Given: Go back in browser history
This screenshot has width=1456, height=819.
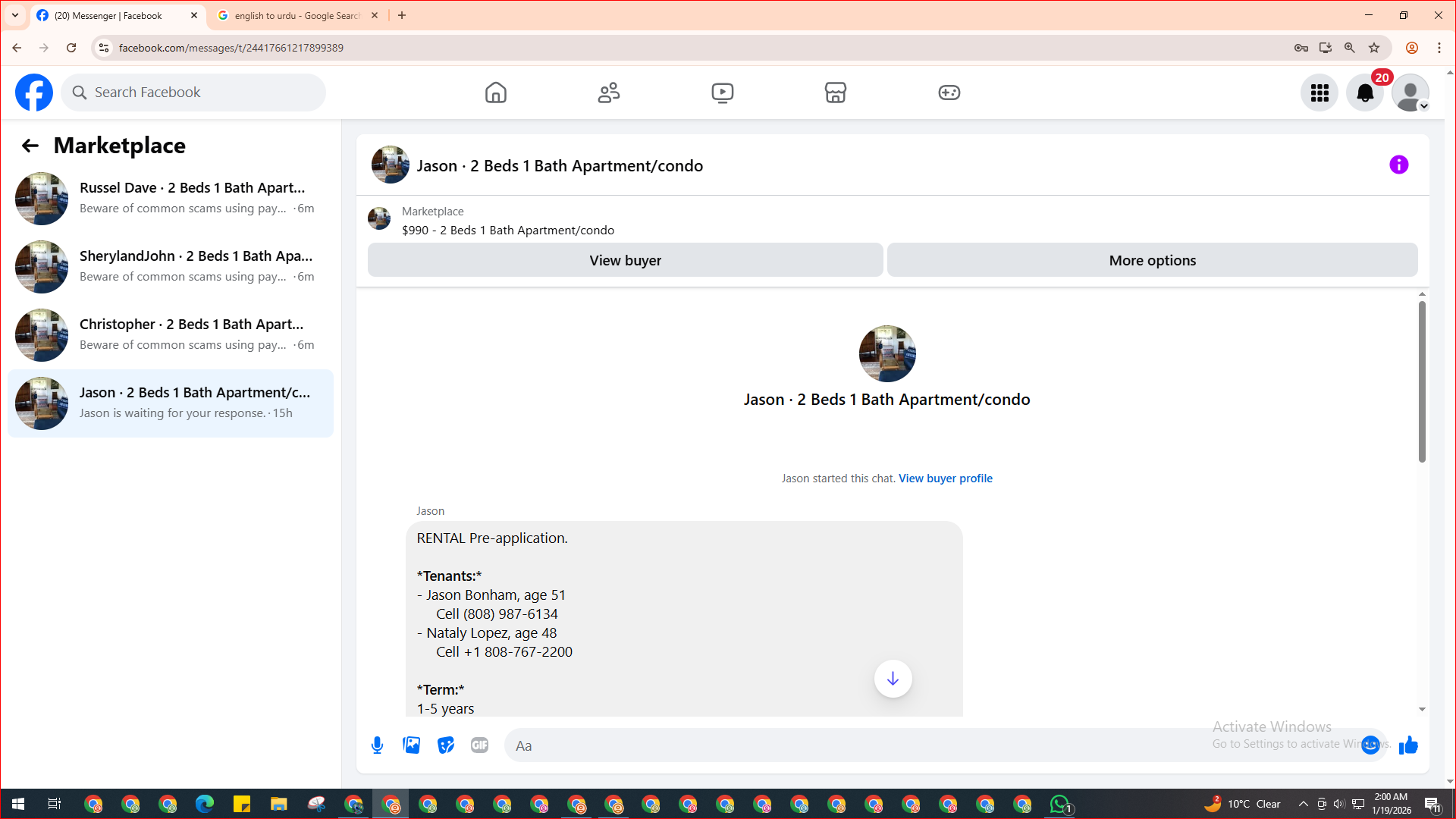Looking at the screenshot, I should (x=17, y=48).
